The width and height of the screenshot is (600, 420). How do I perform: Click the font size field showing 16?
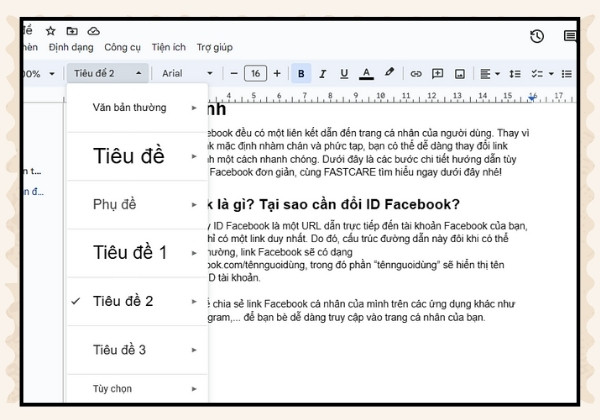tap(256, 73)
